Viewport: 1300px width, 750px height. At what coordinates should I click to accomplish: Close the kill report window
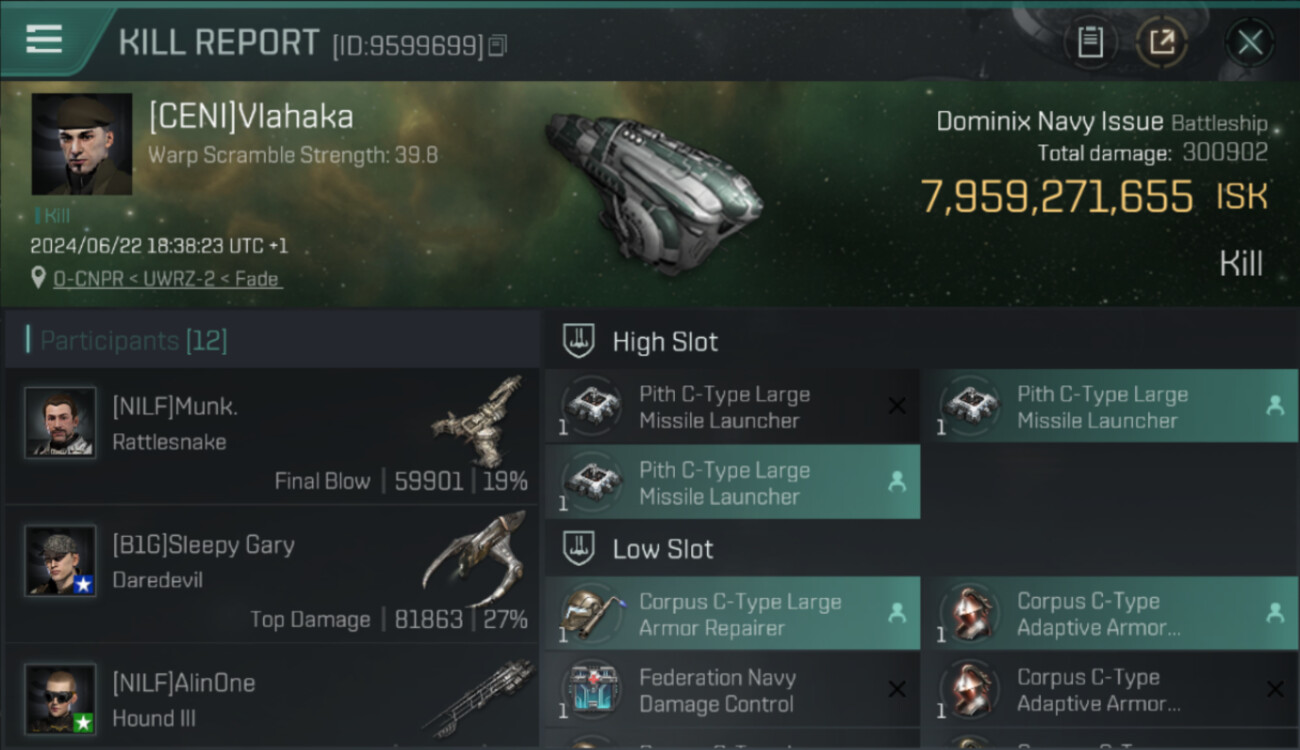(1249, 42)
